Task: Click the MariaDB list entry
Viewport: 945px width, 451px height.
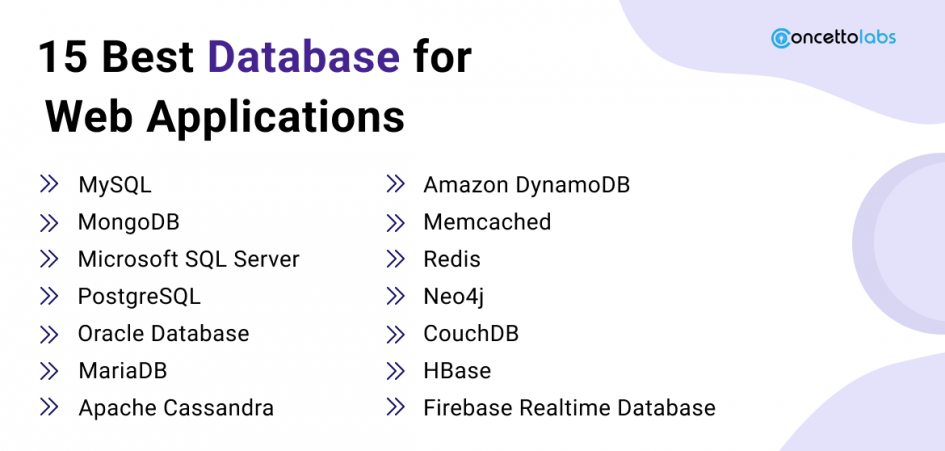Action: coord(122,371)
